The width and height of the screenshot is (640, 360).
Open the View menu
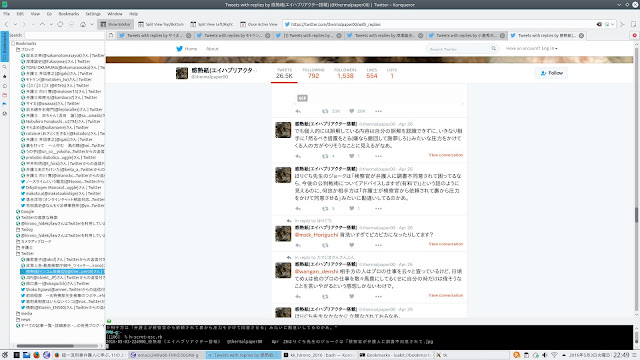[35, 13]
